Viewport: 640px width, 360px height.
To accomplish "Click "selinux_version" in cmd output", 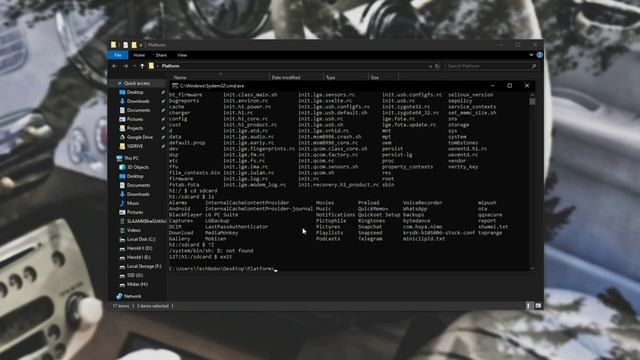I will [x=471, y=95].
